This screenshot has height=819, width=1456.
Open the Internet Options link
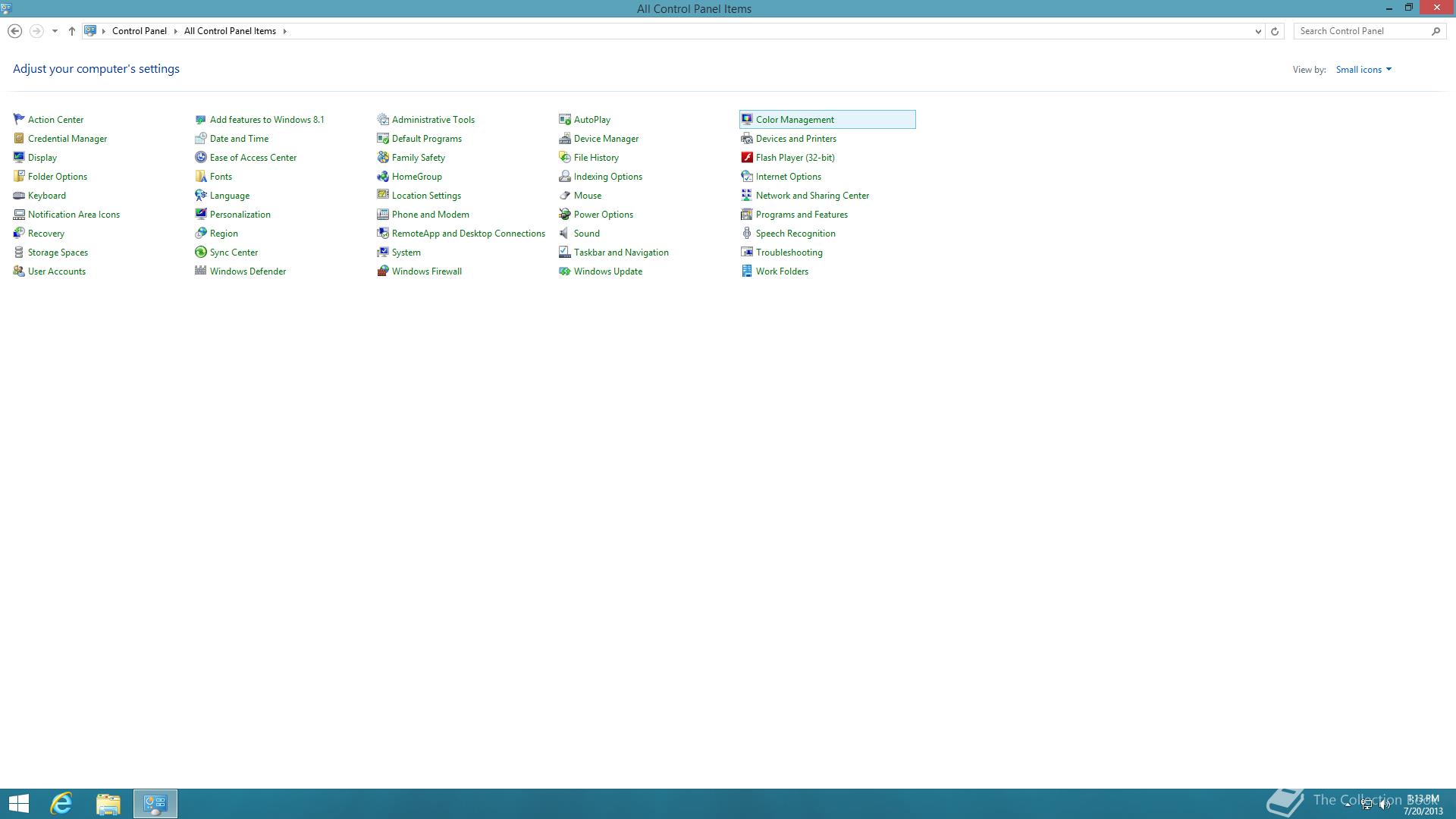pyautogui.click(x=789, y=177)
